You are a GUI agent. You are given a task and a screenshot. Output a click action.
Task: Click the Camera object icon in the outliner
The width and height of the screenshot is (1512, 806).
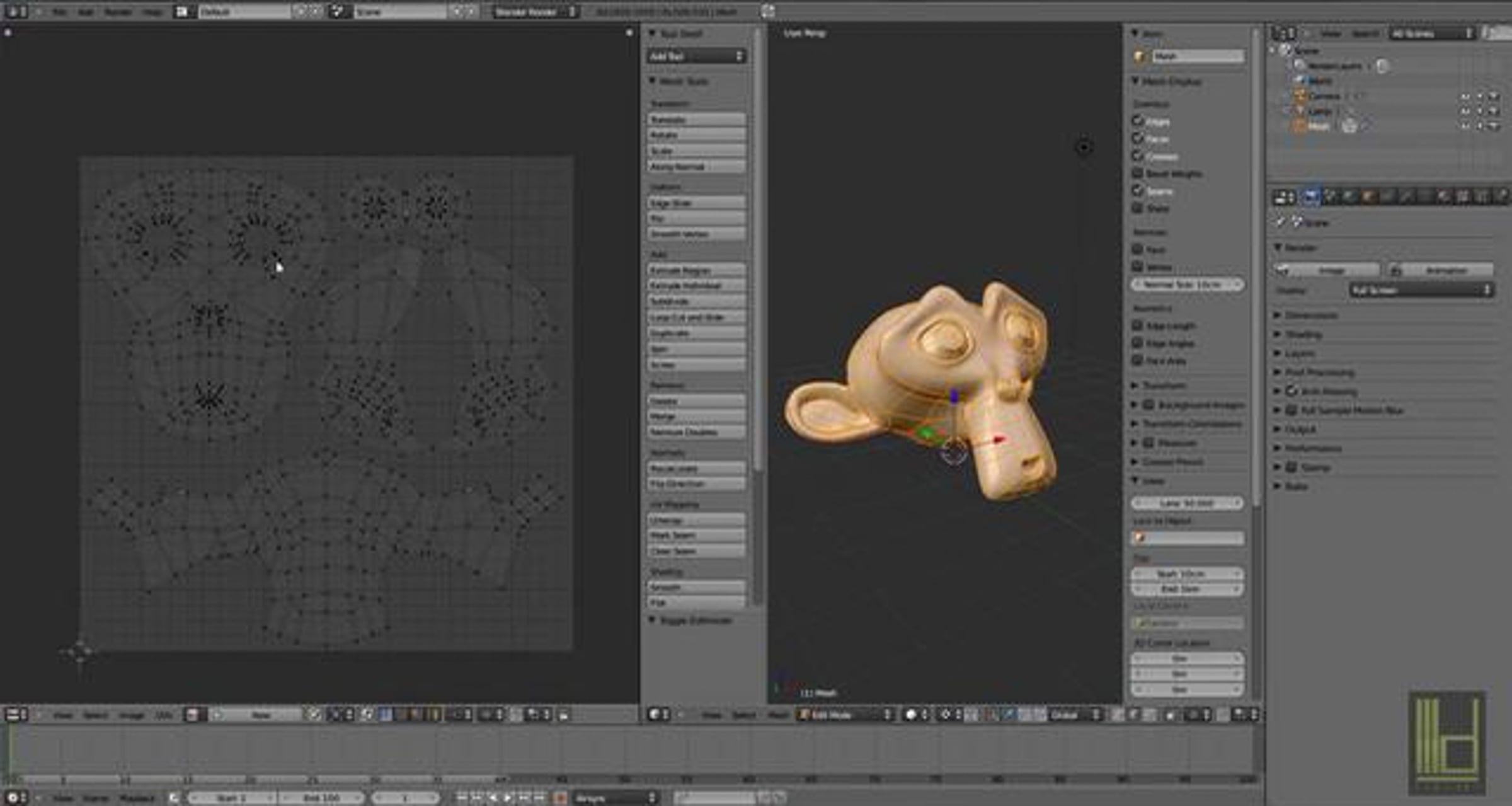pos(1300,96)
